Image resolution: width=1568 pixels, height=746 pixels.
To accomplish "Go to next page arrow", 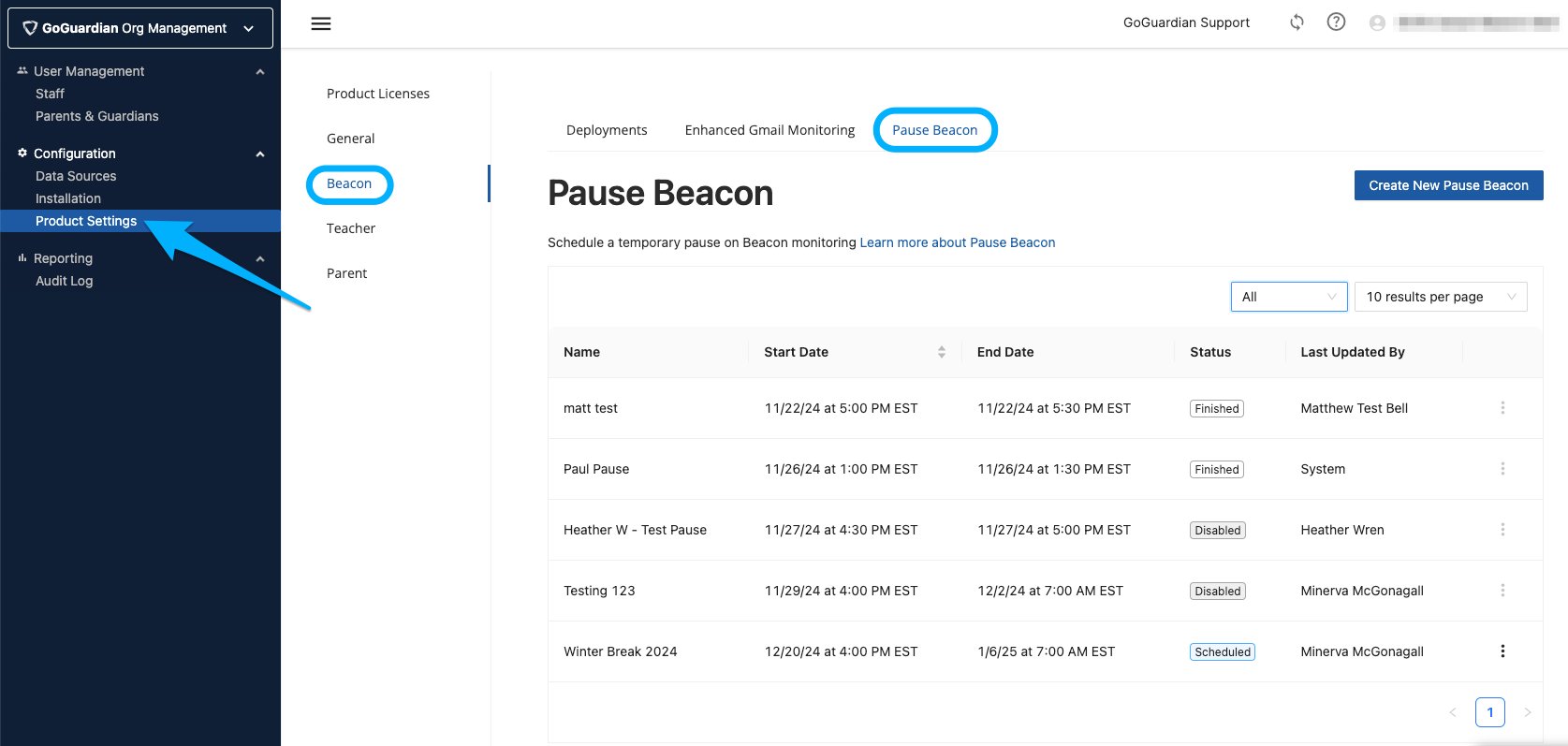I will tap(1528, 712).
